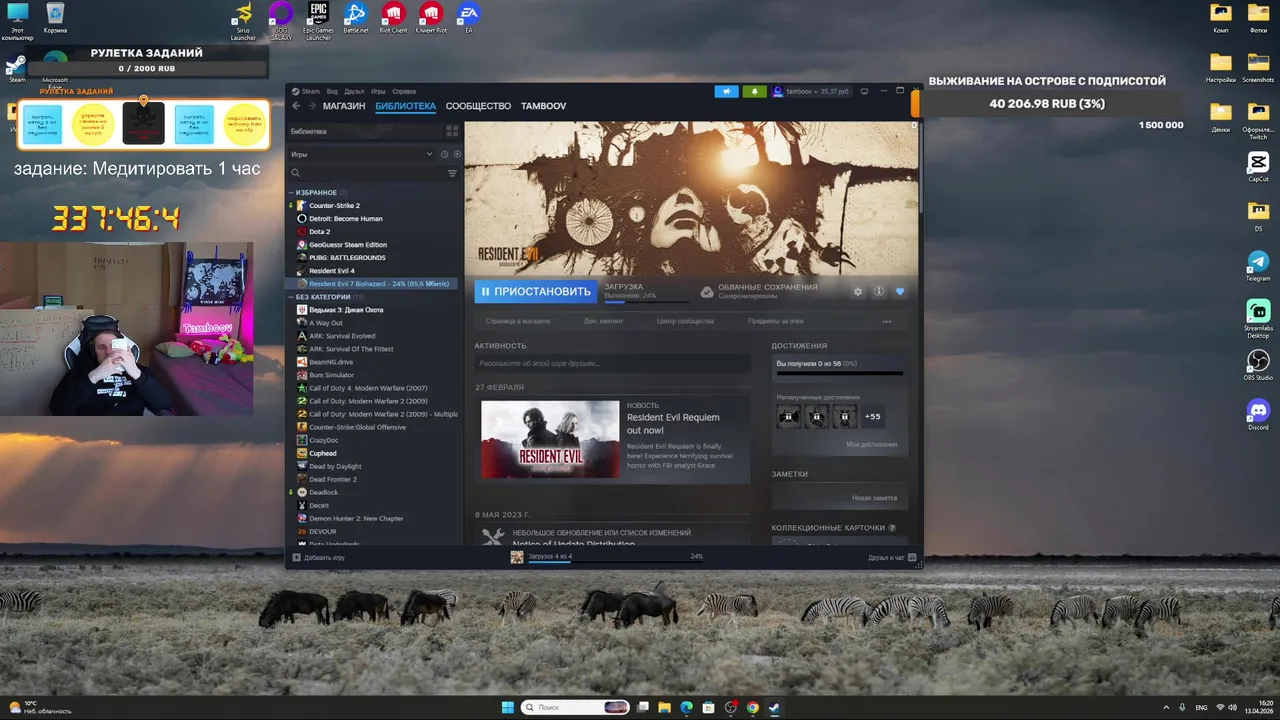Click achievements progress bar 0 из 58
1280x720 pixels.
click(x=840, y=372)
